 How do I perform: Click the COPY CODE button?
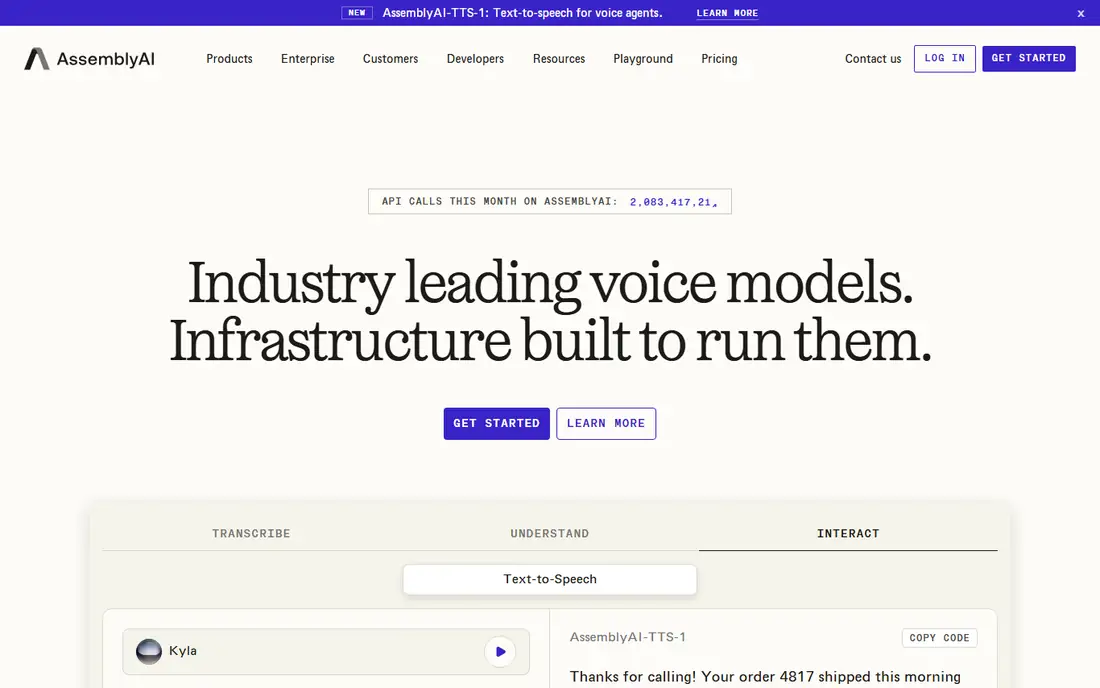(x=939, y=638)
